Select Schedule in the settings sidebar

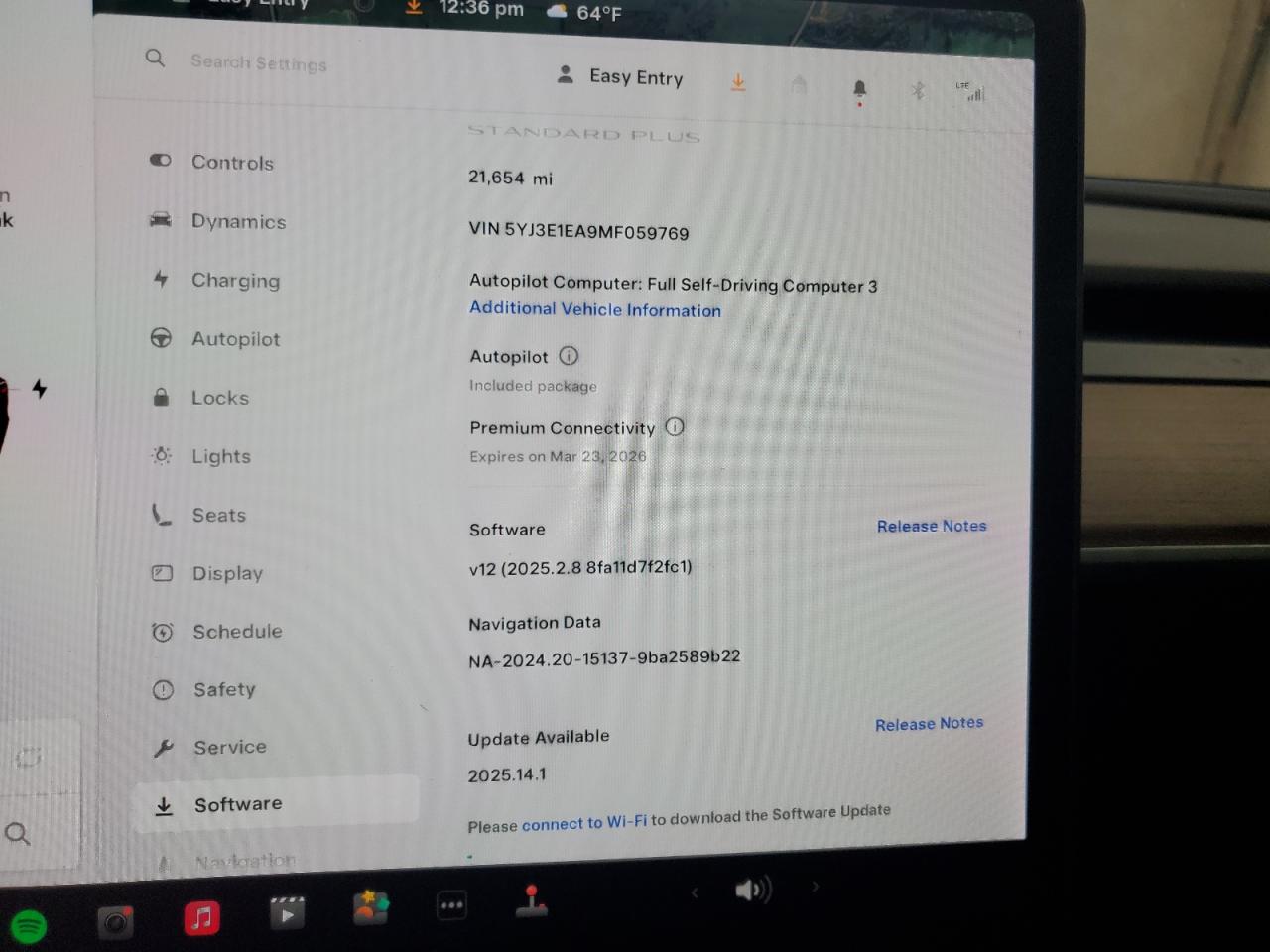[x=217, y=631]
